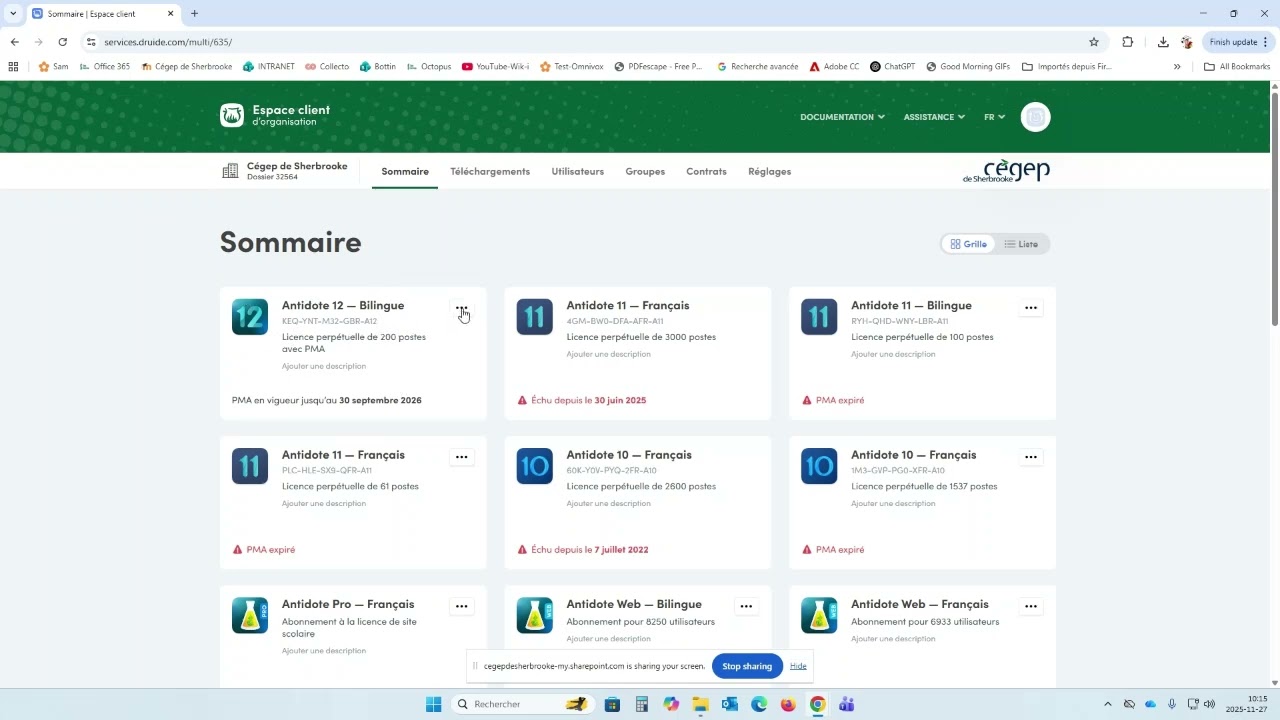Open the Groupes tab
The image size is (1280, 720).
(645, 171)
